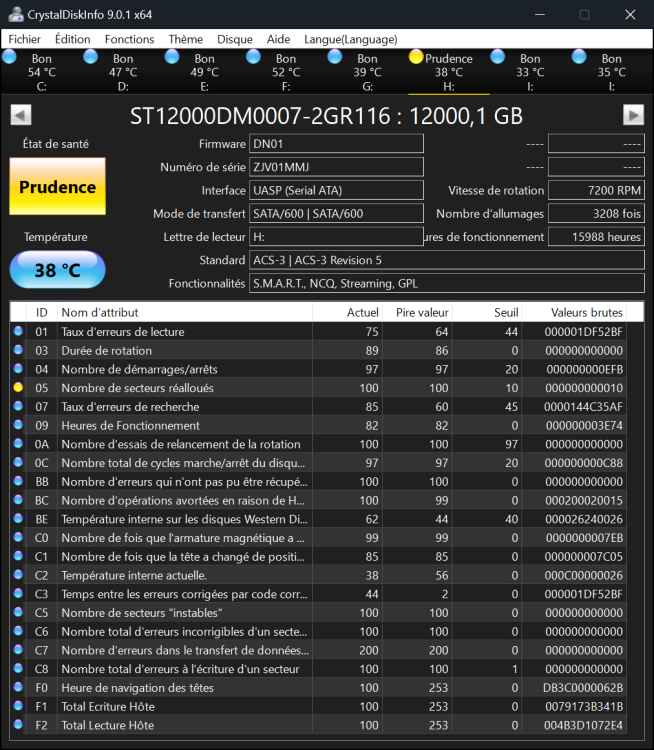The image size is (654, 750).
Task: Open the Fichier menu
Action: [x=25, y=39]
